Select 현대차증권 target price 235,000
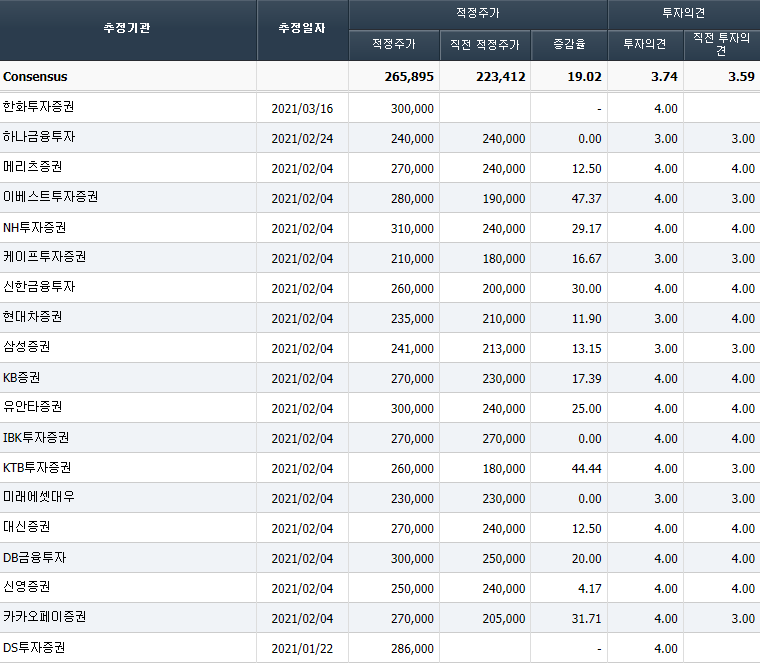This screenshot has height=664, width=762. click(412, 319)
